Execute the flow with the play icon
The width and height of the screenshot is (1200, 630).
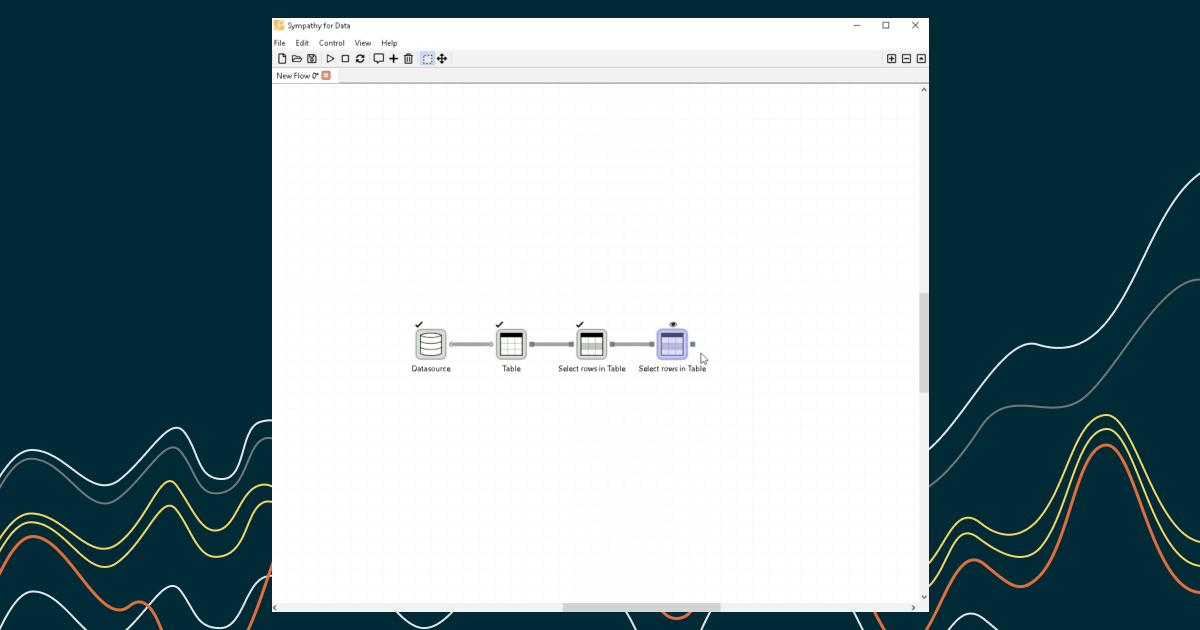(x=330, y=59)
